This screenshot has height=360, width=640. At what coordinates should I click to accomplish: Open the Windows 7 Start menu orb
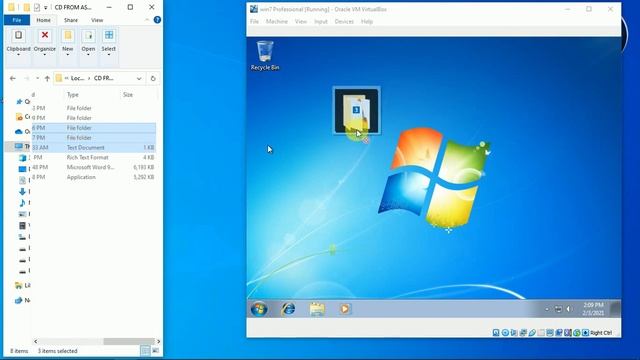(259, 309)
